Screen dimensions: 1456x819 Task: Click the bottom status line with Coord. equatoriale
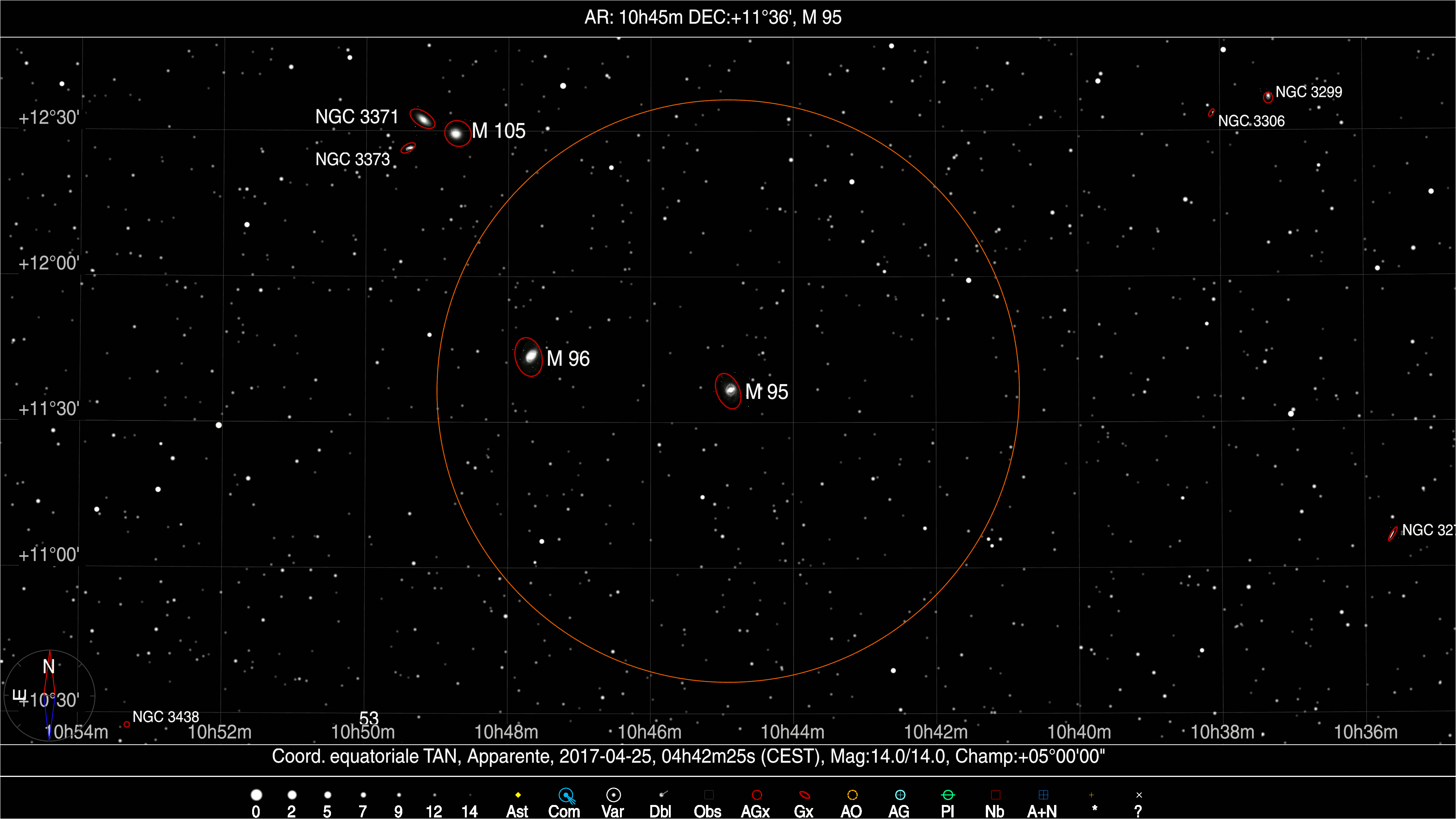[688, 756]
